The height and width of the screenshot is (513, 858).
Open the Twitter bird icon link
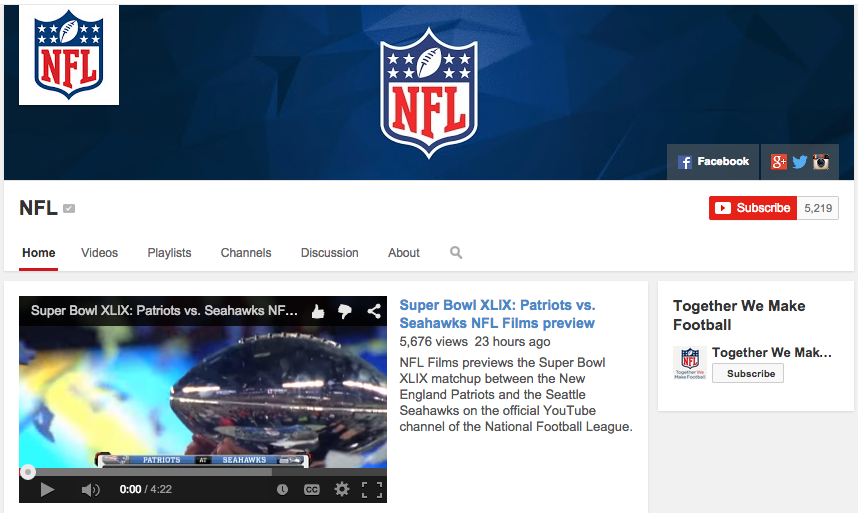[x=800, y=162]
